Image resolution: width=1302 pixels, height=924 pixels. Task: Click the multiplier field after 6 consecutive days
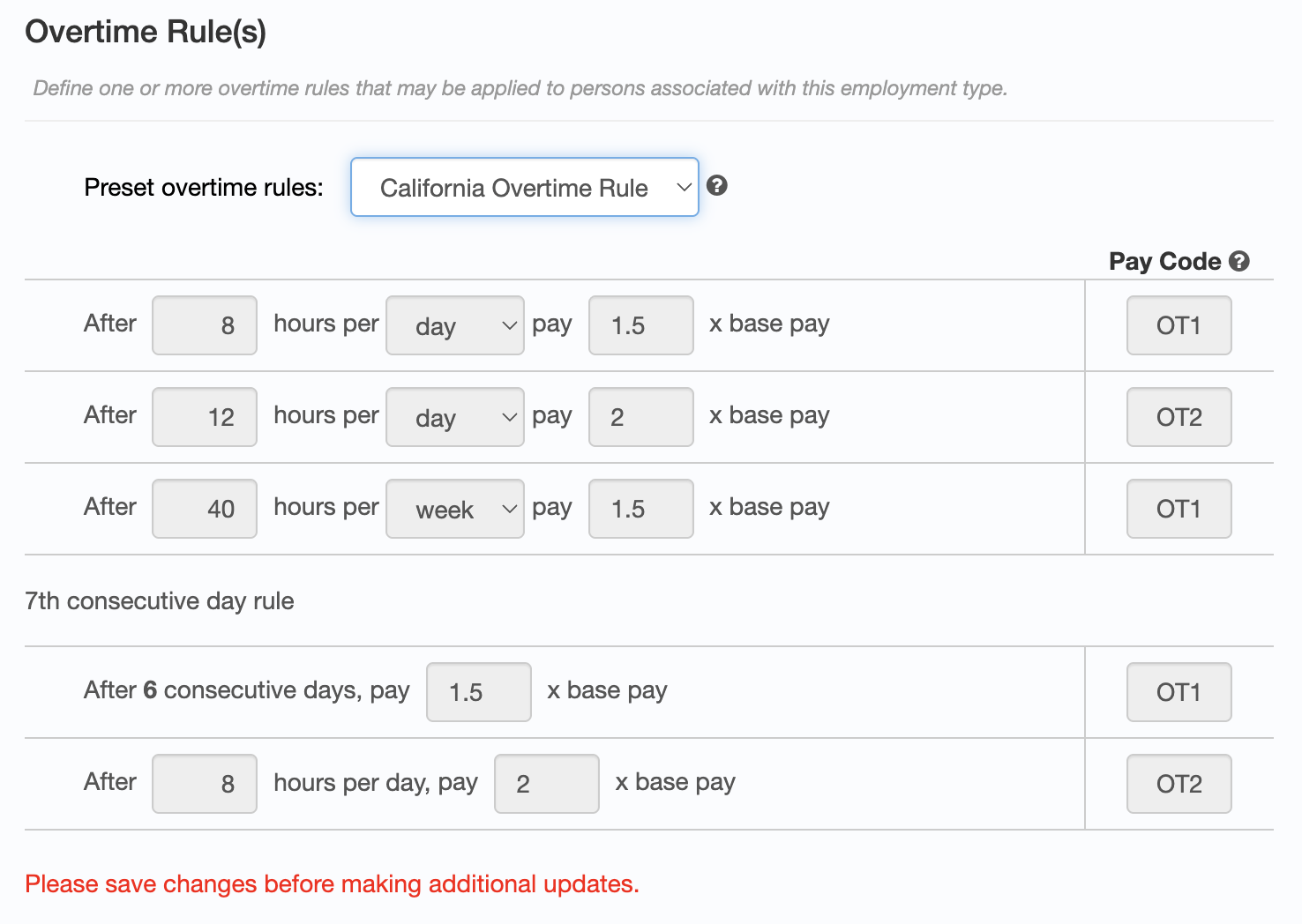(478, 692)
